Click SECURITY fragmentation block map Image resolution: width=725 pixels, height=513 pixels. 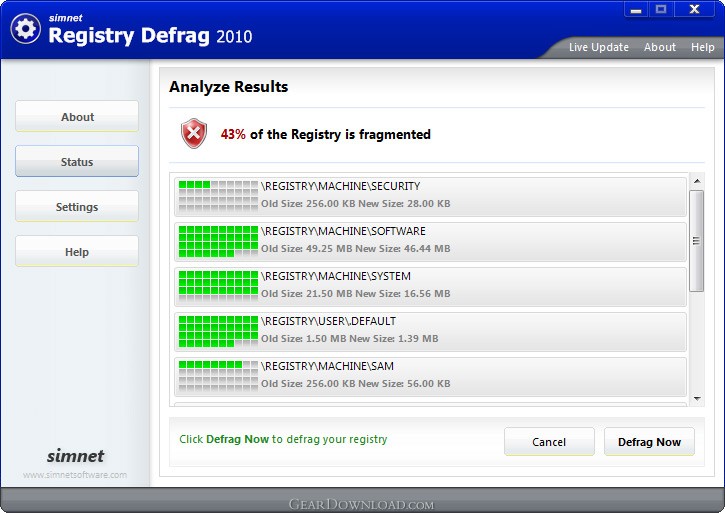tap(218, 196)
